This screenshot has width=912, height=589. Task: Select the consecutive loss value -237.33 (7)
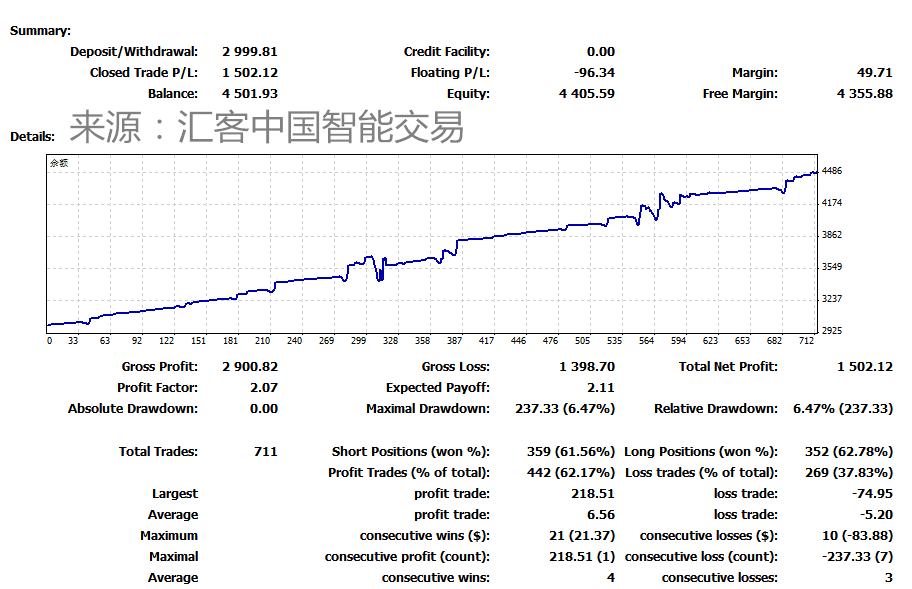click(857, 556)
